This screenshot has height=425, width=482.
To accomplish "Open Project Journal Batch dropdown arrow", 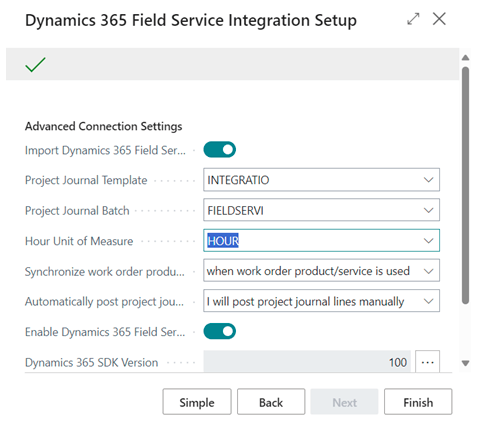I will pyautogui.click(x=428, y=210).
